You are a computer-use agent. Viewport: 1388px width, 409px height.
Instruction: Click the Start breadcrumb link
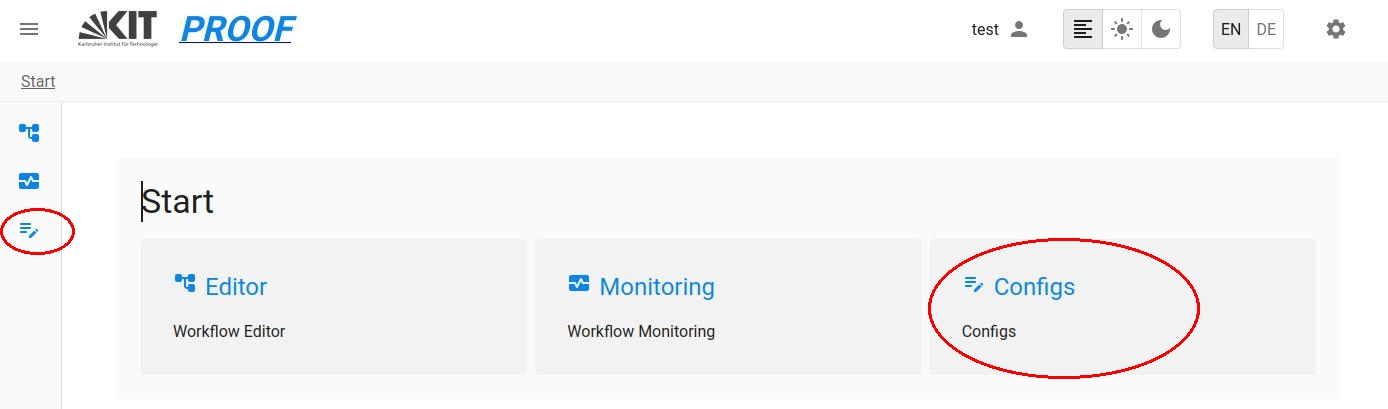pyautogui.click(x=38, y=81)
